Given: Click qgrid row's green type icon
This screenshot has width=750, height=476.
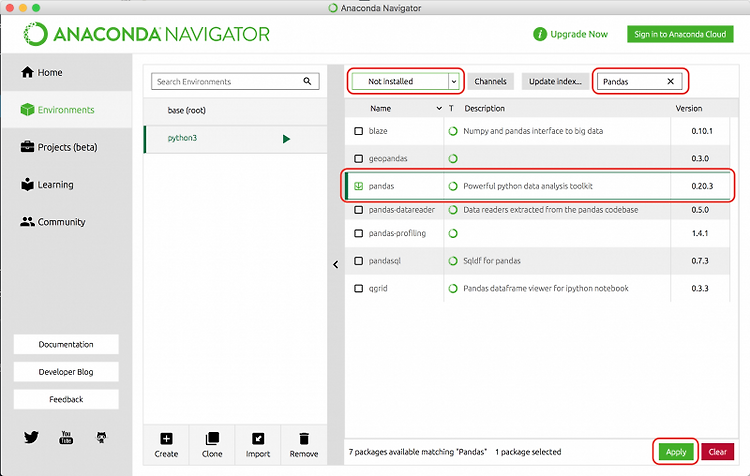Looking at the screenshot, I should click(x=452, y=288).
